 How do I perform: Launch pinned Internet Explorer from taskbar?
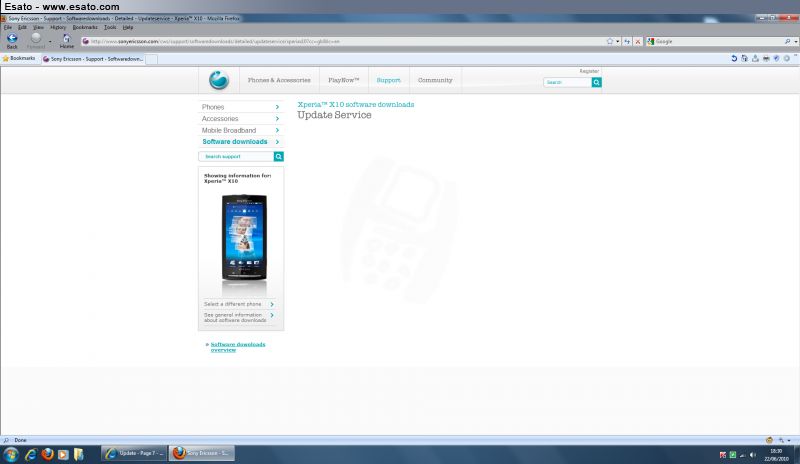[31, 454]
